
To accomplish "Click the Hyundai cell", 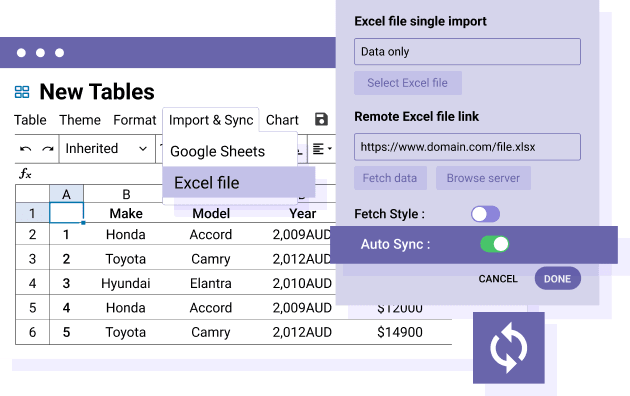I will pyautogui.click(x=126, y=284).
